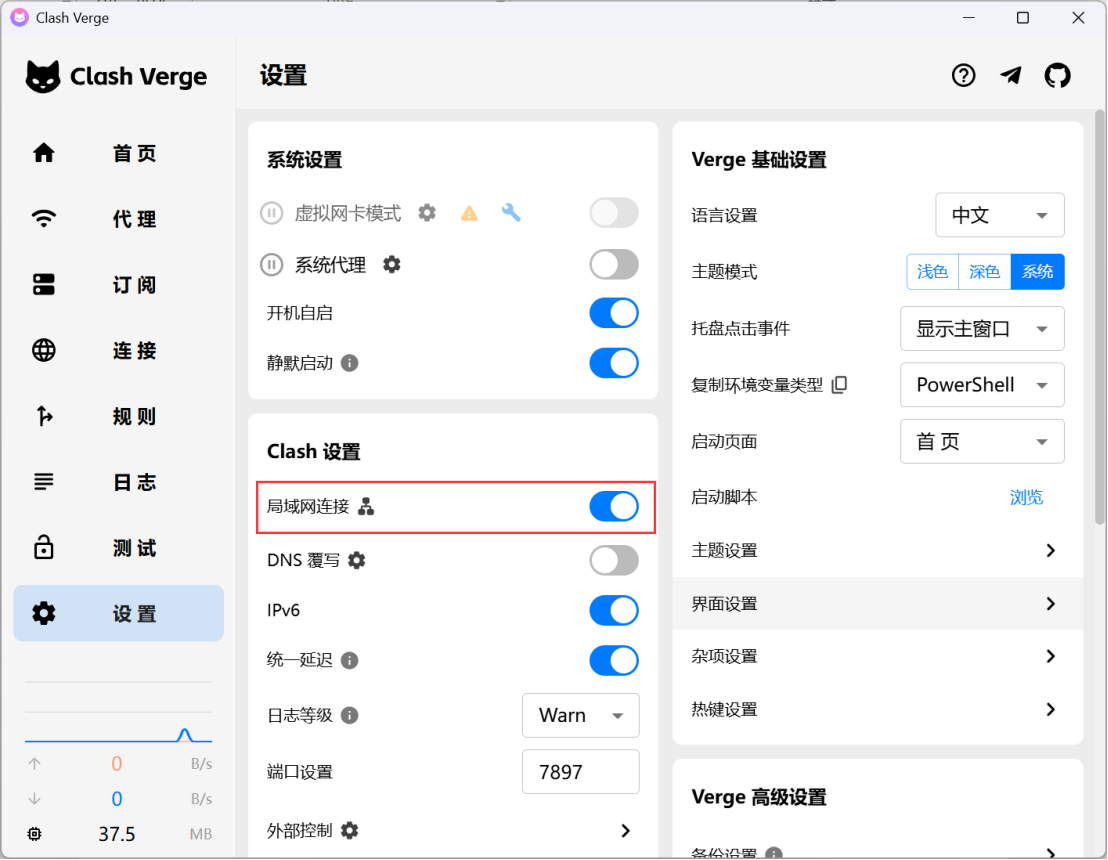Open the 语言设置 dropdown showing 中文

pos(1000,215)
